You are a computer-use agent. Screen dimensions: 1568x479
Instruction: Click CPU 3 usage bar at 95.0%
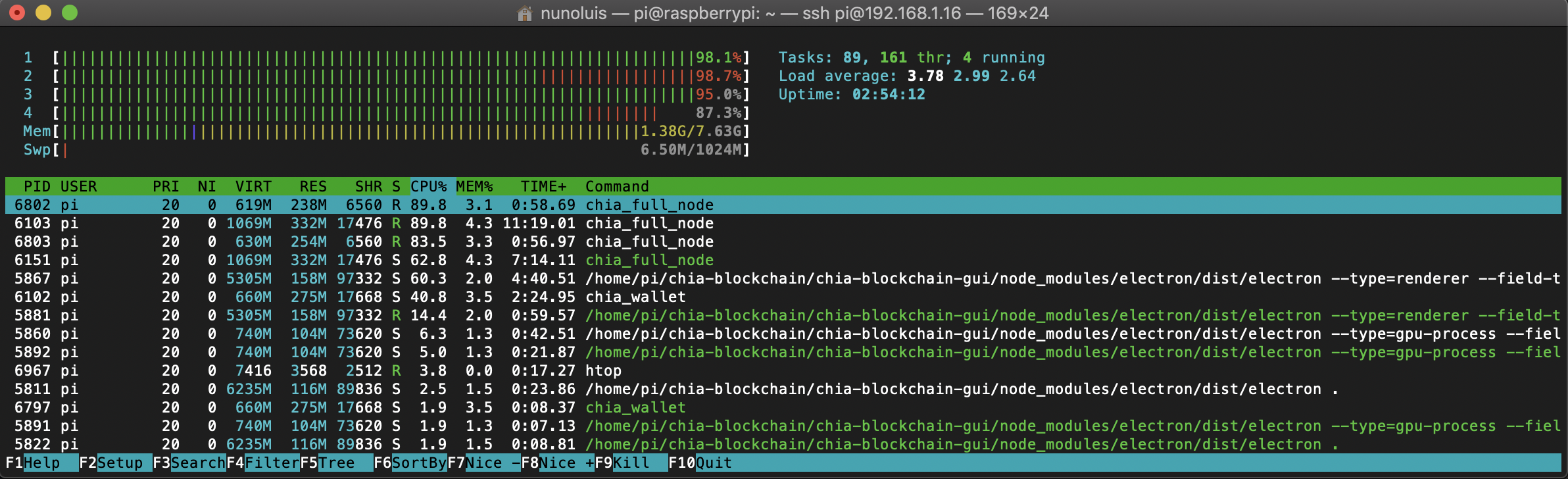tap(401, 95)
